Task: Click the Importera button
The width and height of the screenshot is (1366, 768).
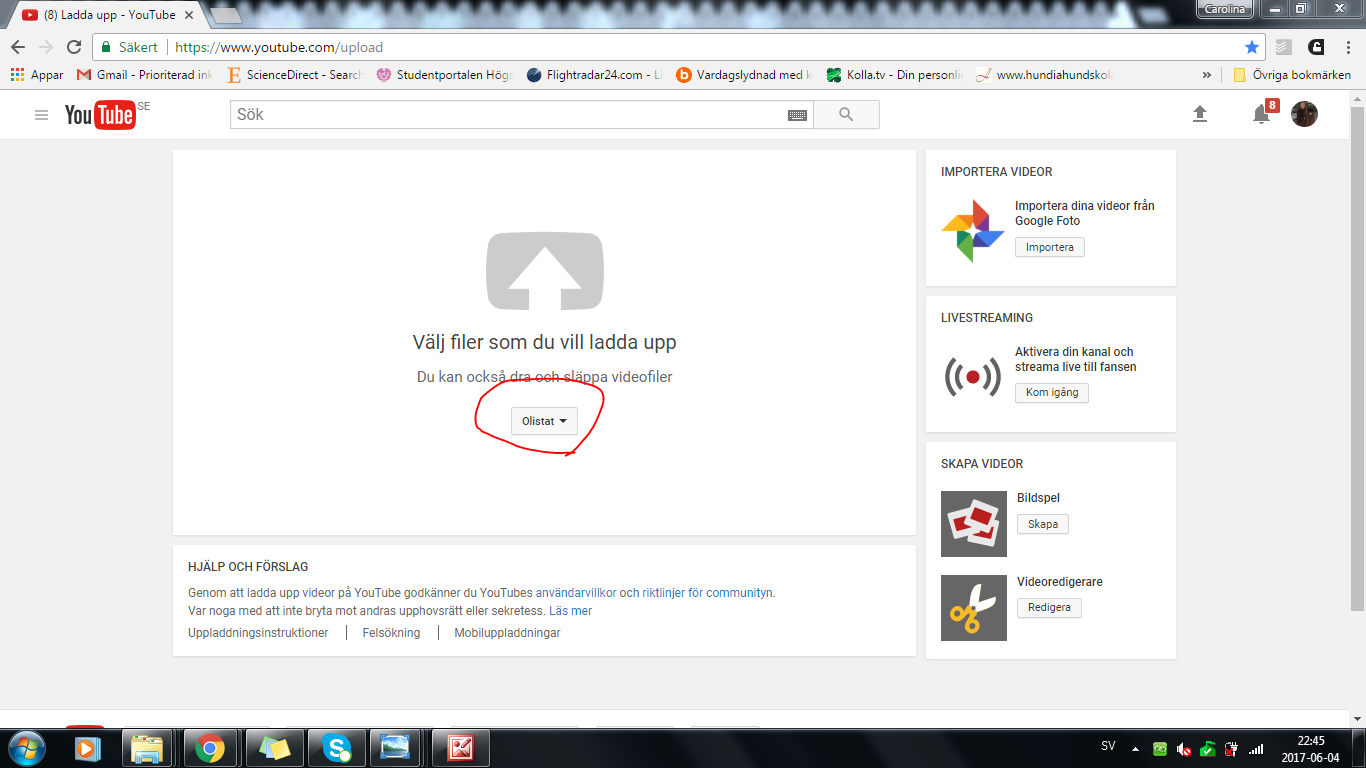Action: click(x=1050, y=247)
